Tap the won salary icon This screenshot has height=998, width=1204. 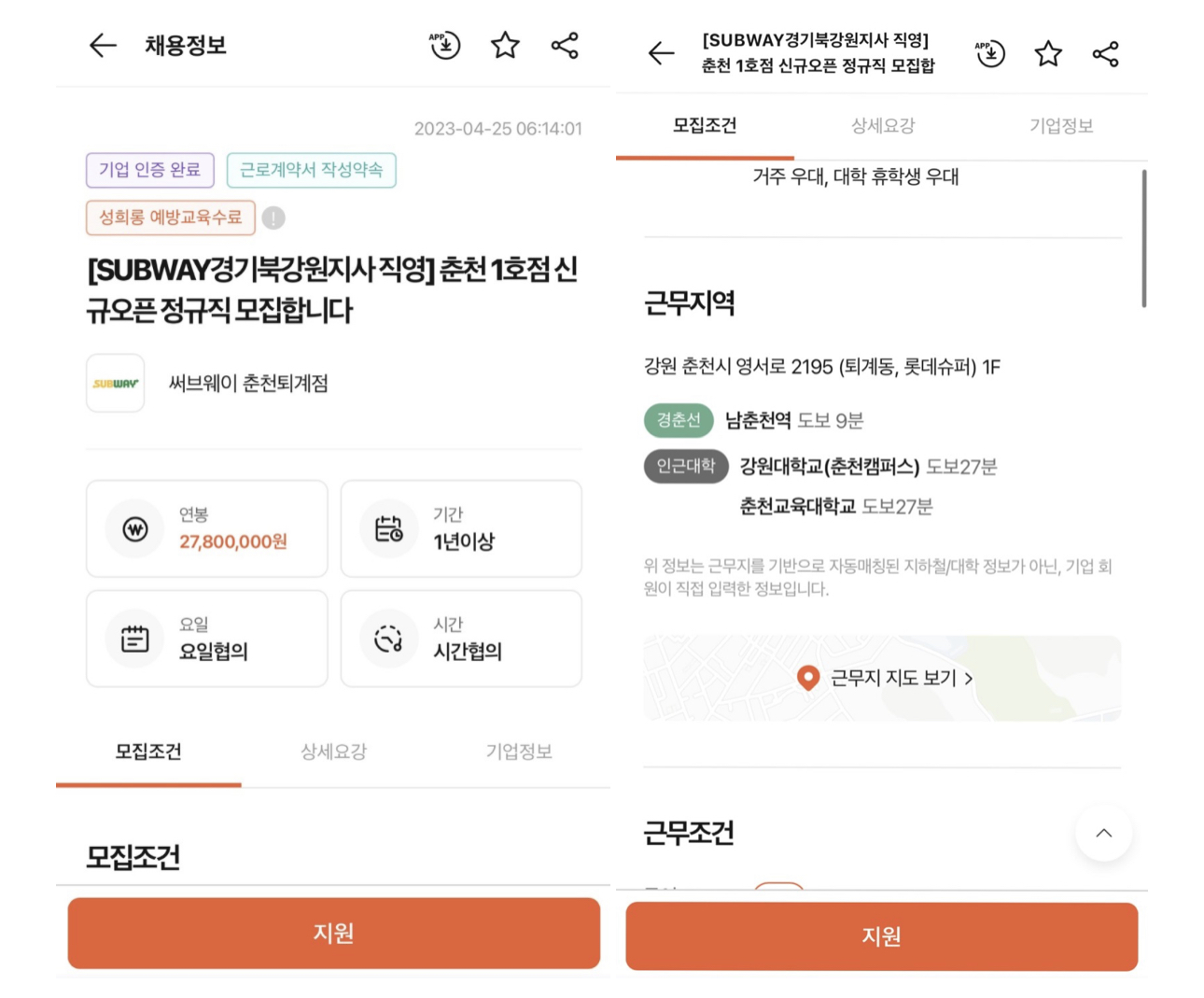[x=135, y=529]
